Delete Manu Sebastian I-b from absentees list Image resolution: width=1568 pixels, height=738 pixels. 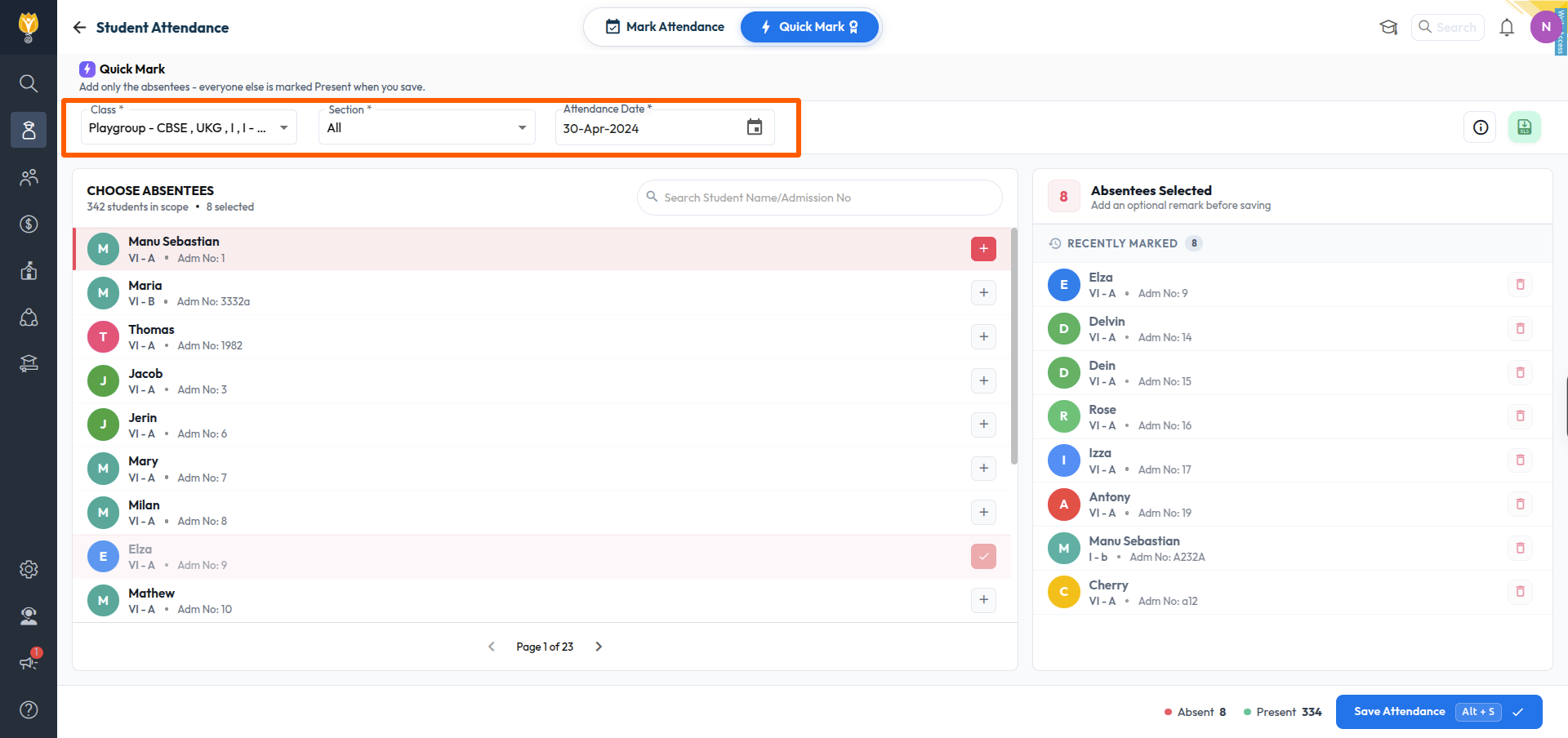point(1520,549)
